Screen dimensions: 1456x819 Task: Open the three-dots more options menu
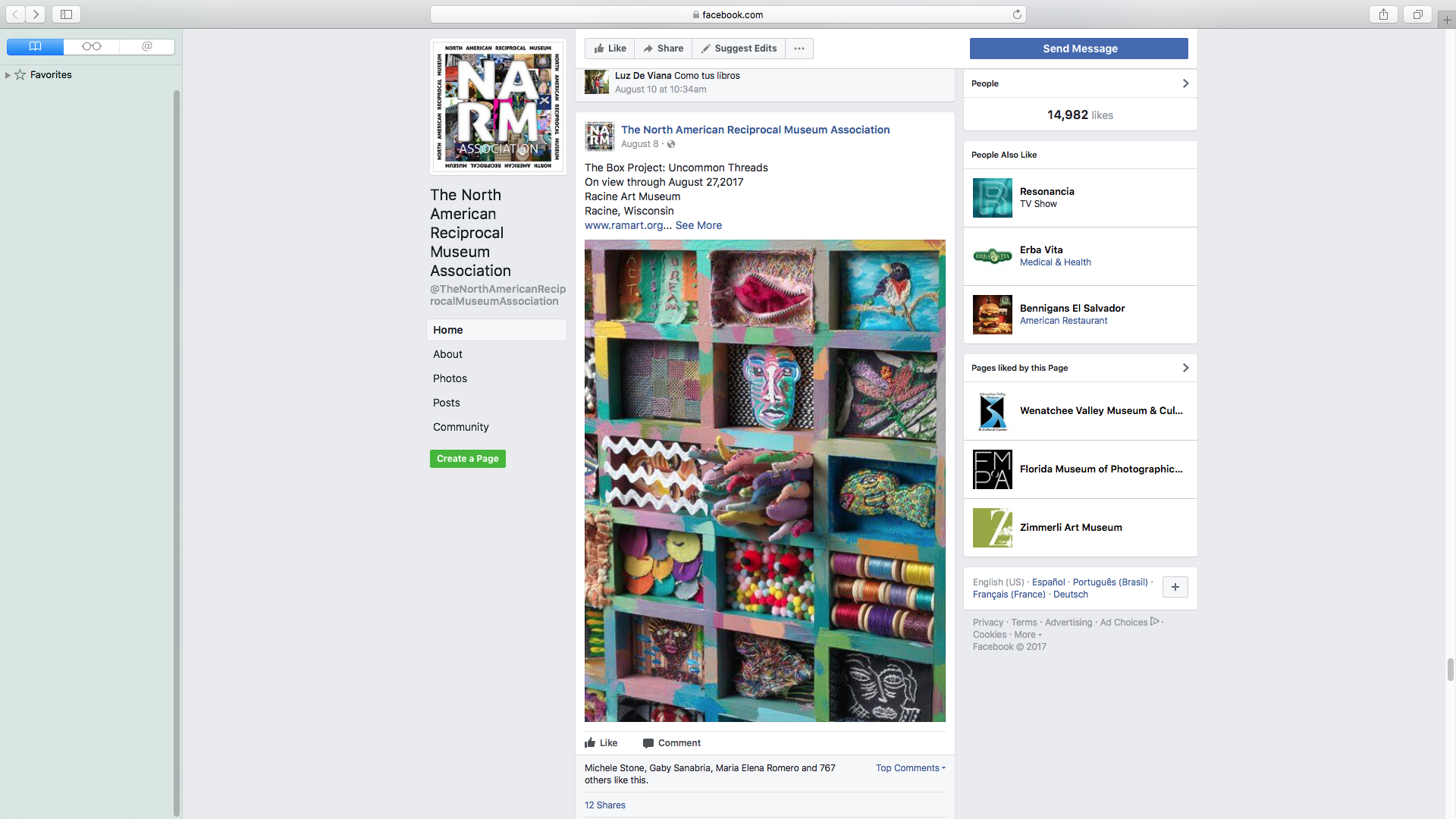[799, 49]
